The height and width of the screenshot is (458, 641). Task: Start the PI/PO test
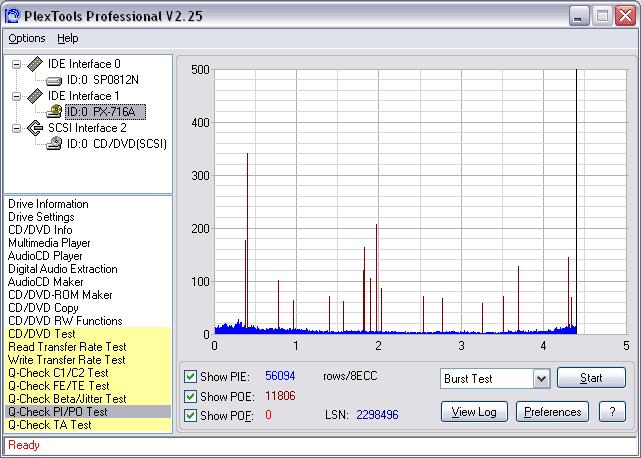click(591, 377)
